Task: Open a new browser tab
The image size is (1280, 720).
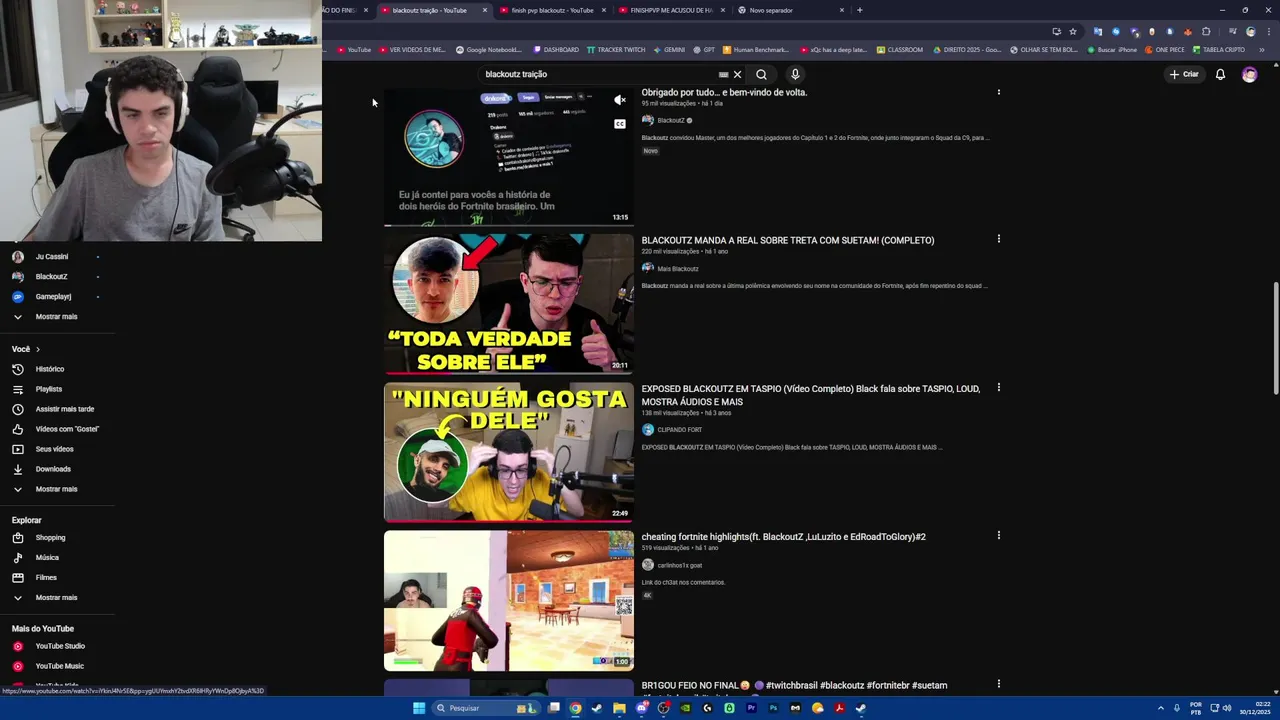Action: click(x=860, y=10)
